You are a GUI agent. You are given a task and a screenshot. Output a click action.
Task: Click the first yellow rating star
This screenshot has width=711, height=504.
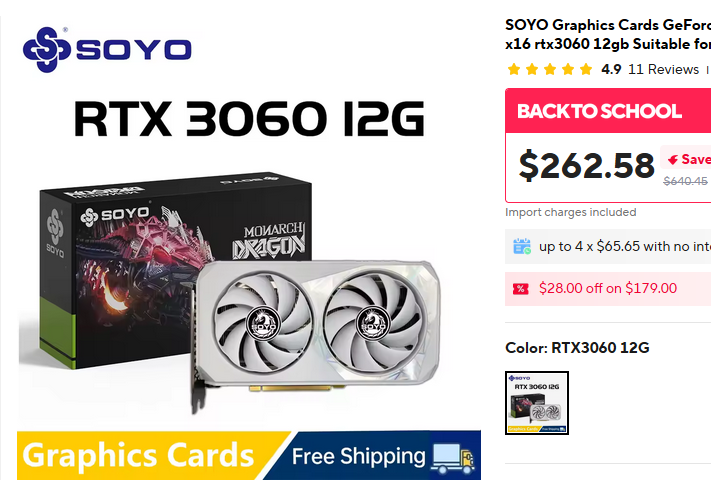[x=514, y=69]
